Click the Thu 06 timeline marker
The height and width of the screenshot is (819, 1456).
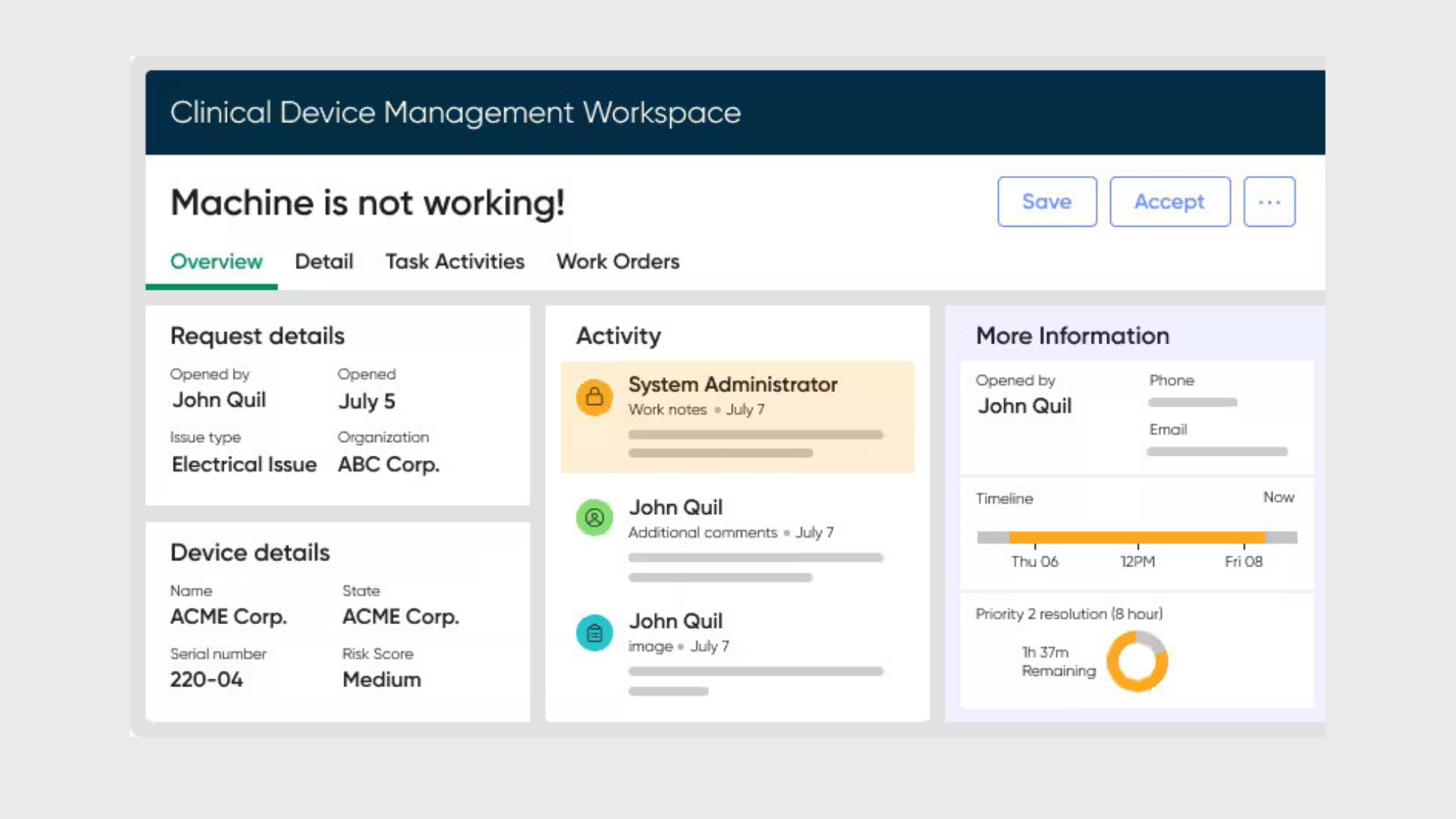(x=1035, y=562)
